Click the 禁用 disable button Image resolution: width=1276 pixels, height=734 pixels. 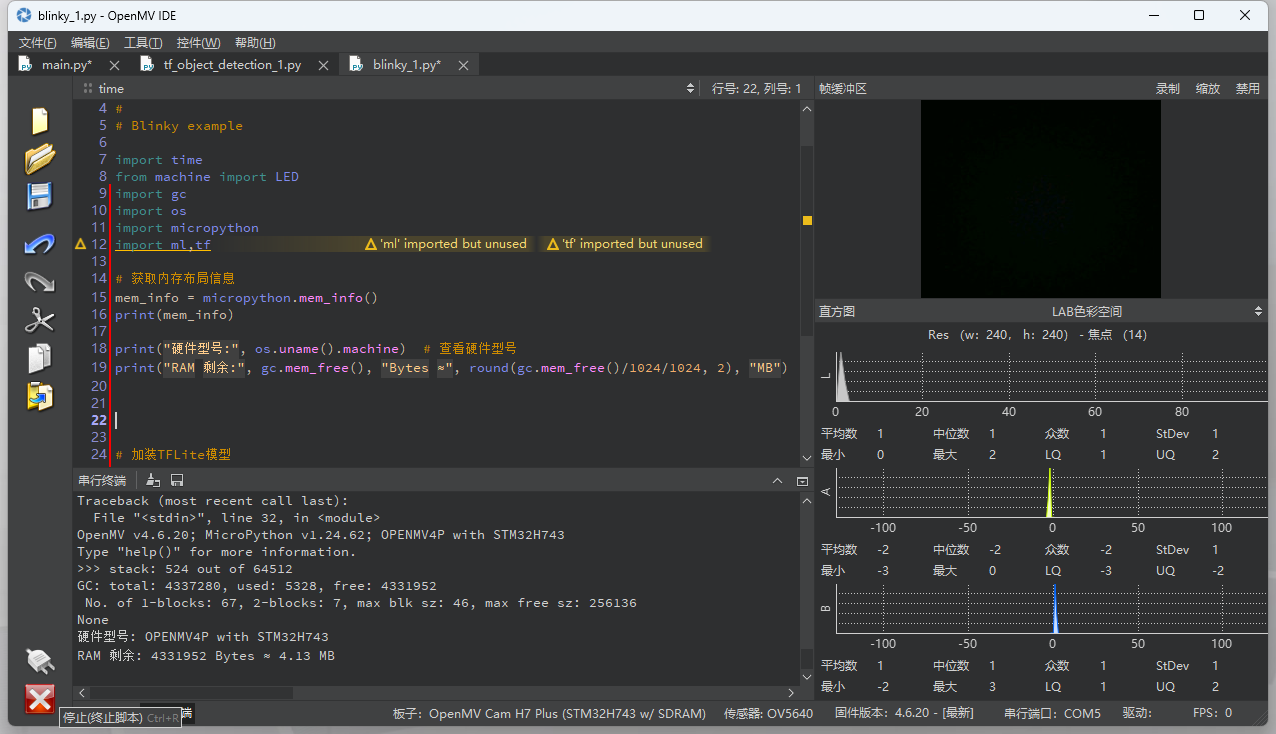click(1247, 89)
